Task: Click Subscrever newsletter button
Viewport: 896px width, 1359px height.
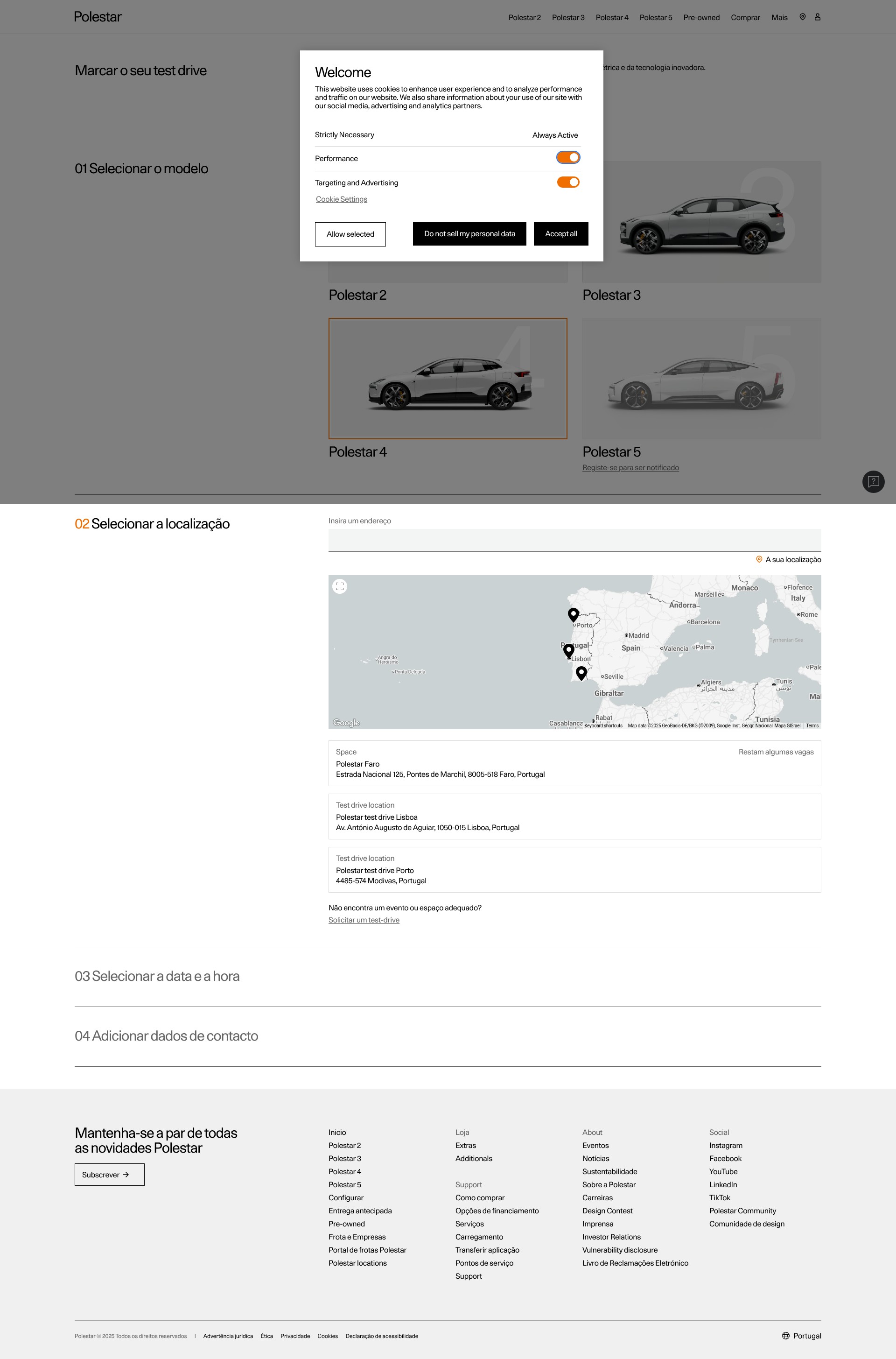Action: coord(109,1175)
